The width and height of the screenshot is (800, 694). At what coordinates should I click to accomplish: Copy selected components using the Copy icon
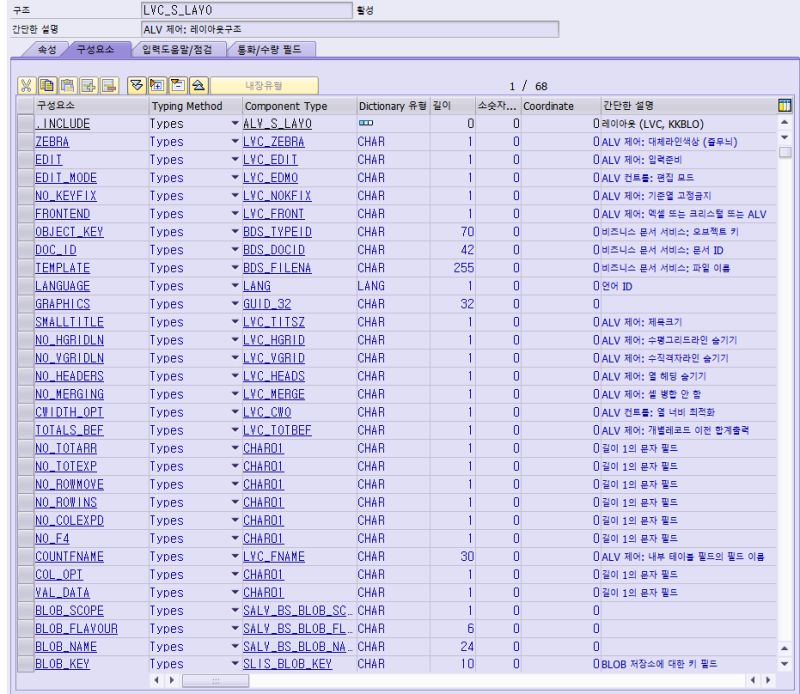[46, 85]
